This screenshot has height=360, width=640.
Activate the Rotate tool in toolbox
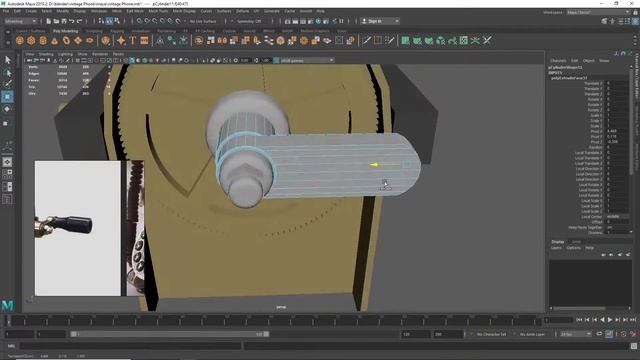7,109
